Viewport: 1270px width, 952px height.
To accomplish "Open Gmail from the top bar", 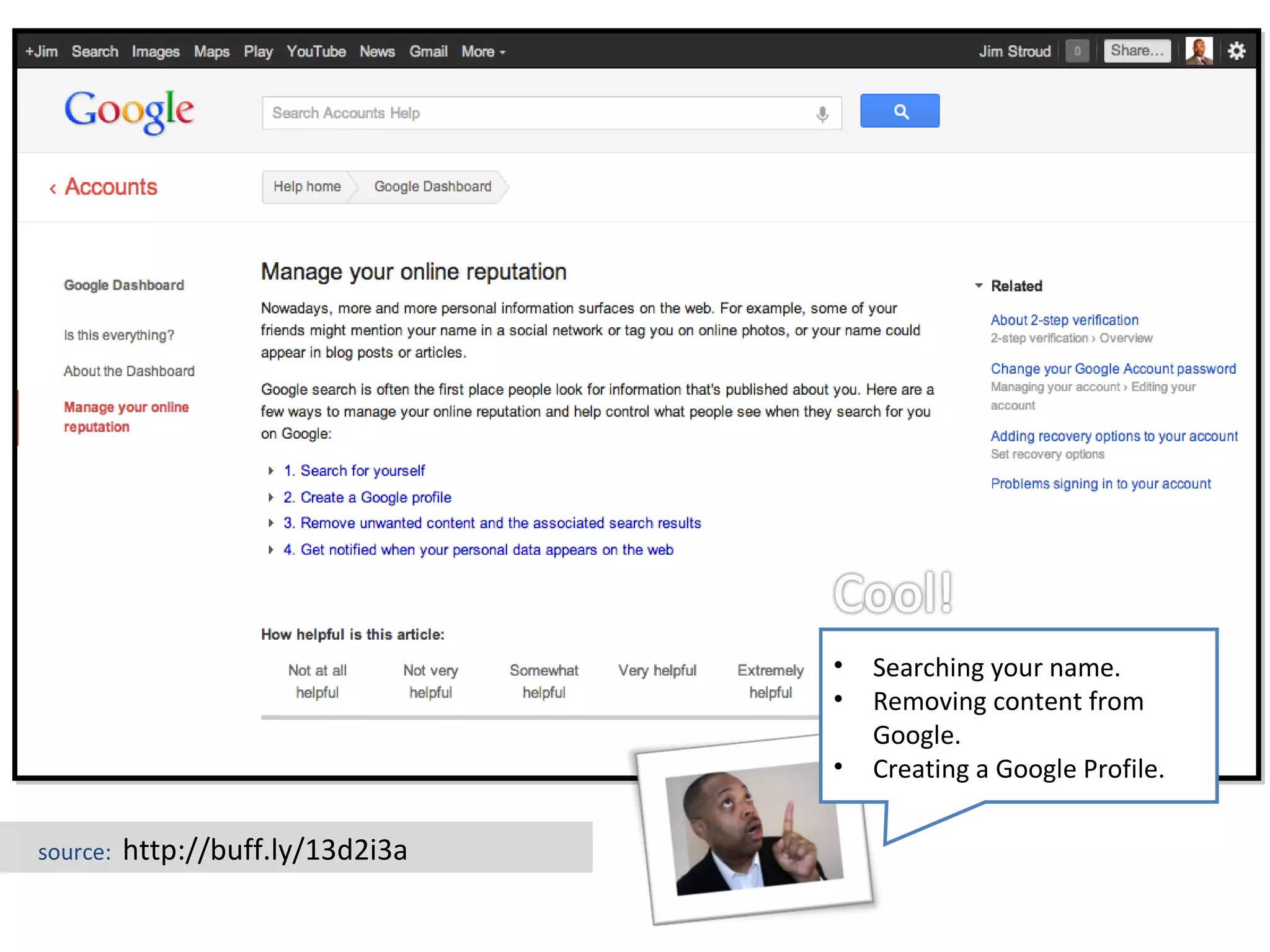I will pyautogui.click(x=429, y=51).
